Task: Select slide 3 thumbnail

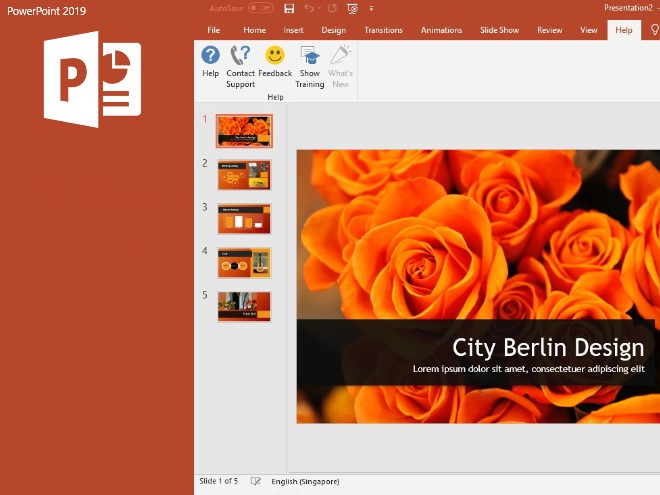Action: (x=244, y=218)
